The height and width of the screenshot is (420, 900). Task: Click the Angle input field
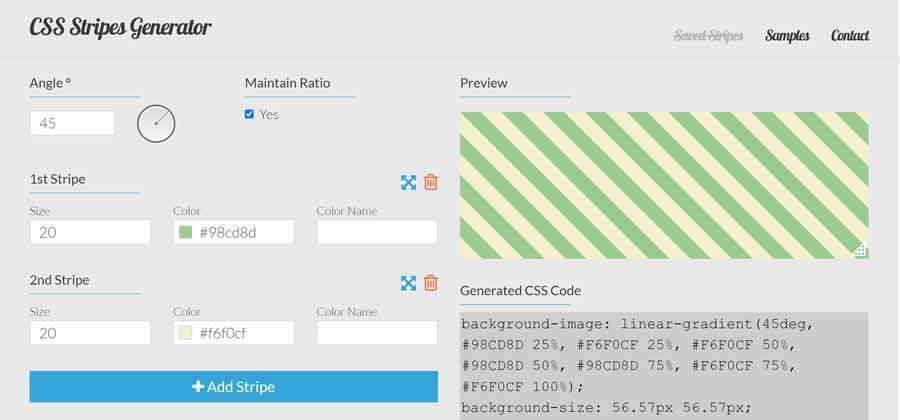(72, 123)
